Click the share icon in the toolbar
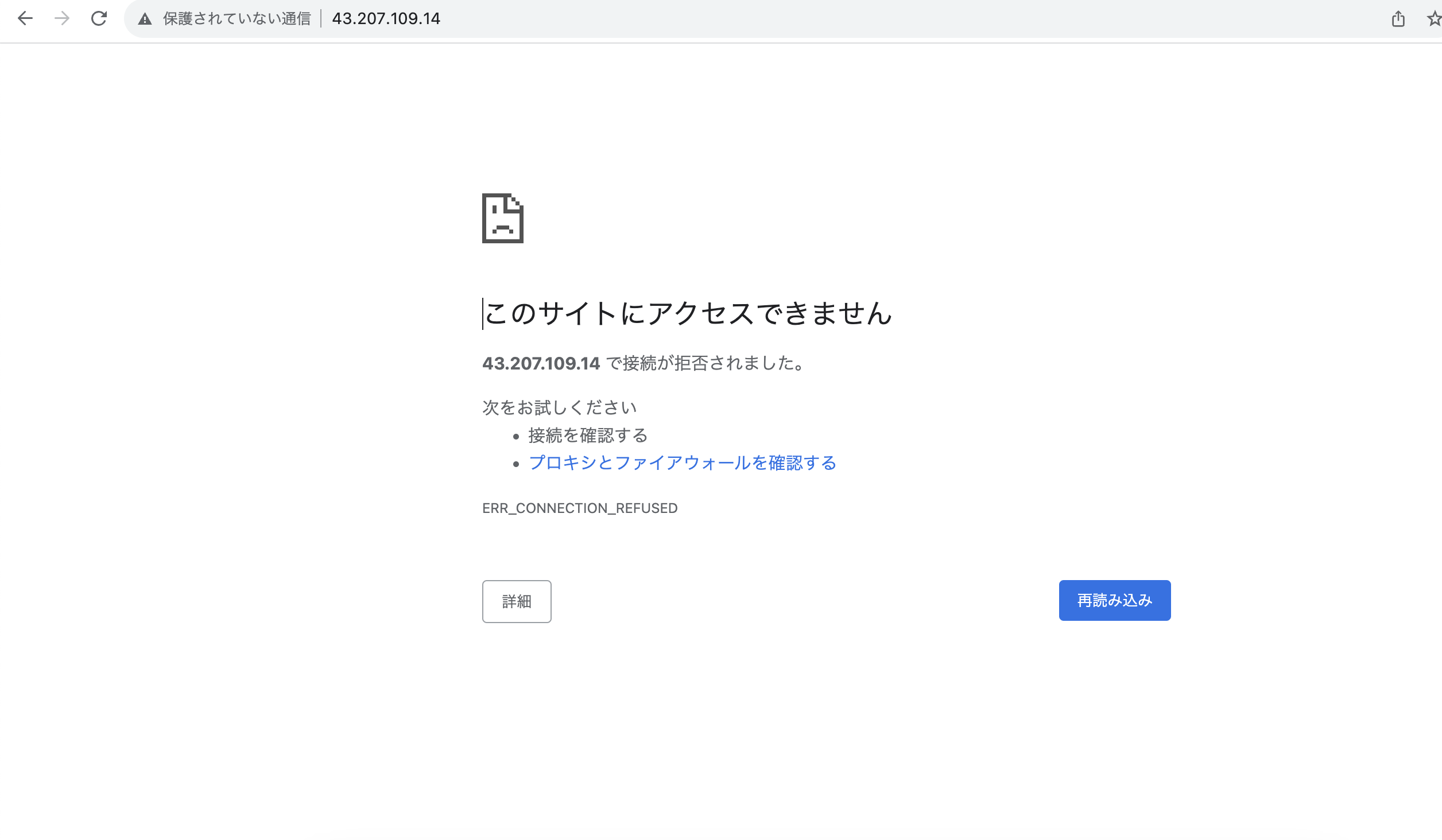The width and height of the screenshot is (1442, 840). pyautogui.click(x=1398, y=19)
